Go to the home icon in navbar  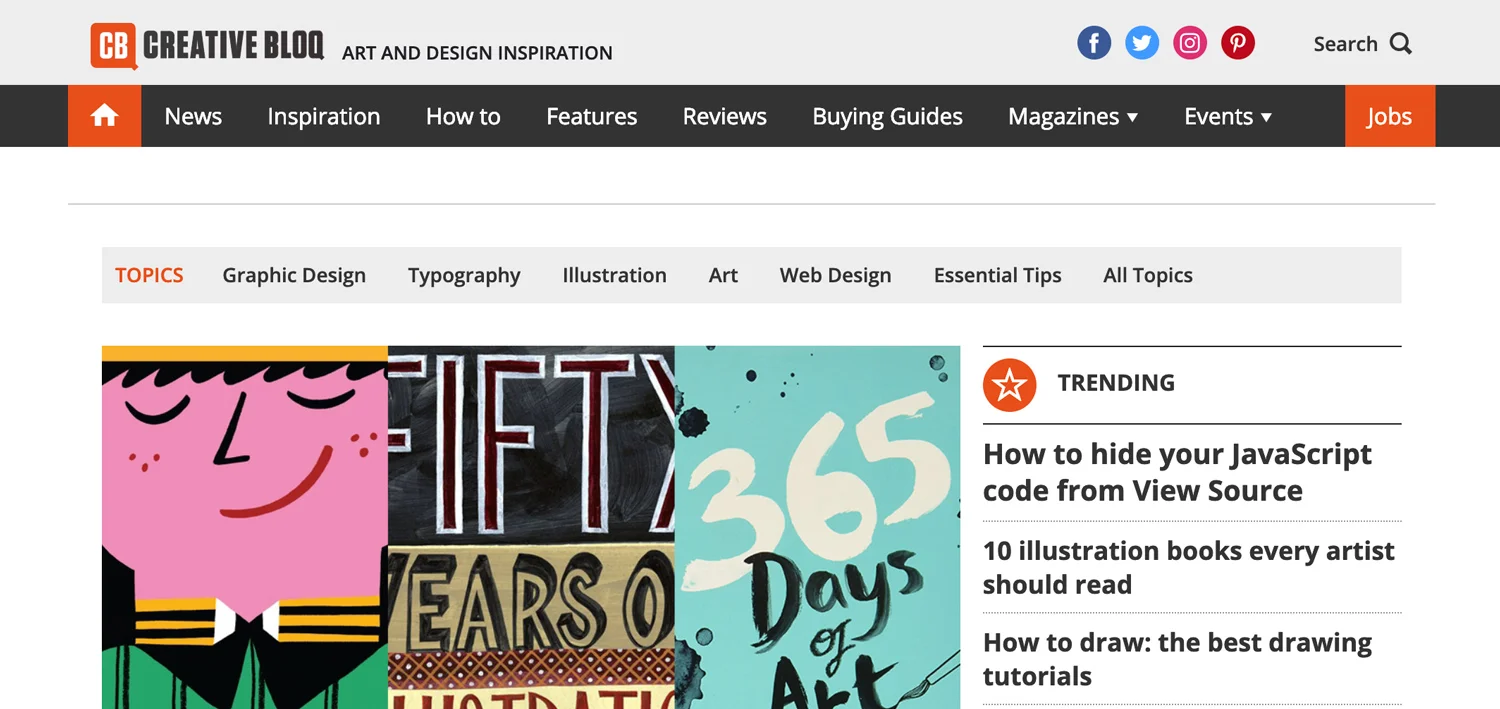click(104, 116)
